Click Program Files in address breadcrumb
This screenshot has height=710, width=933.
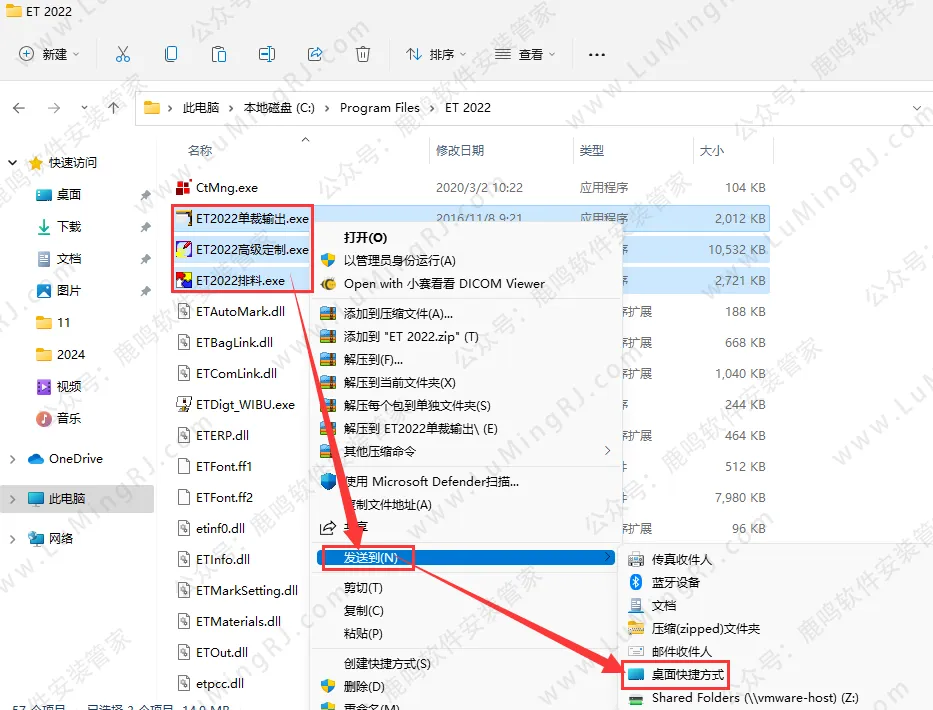coord(380,108)
